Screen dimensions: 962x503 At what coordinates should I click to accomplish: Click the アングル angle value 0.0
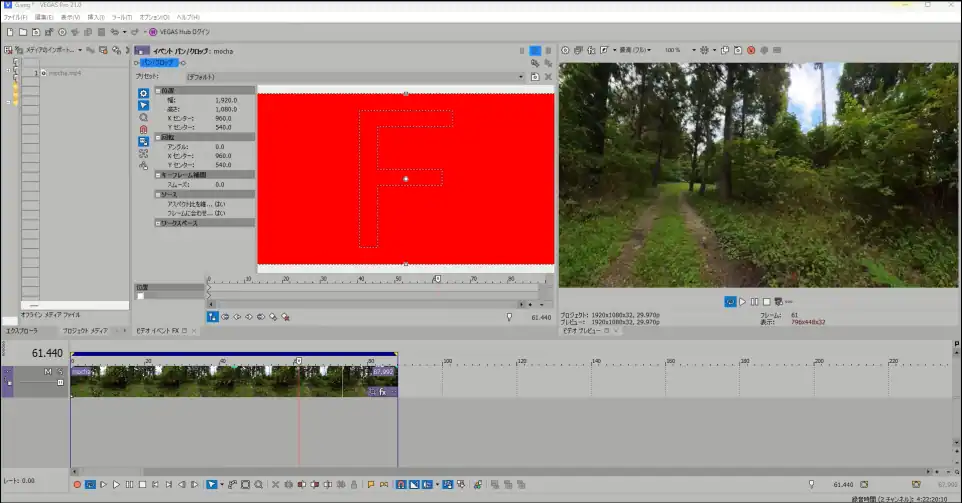(x=220, y=147)
